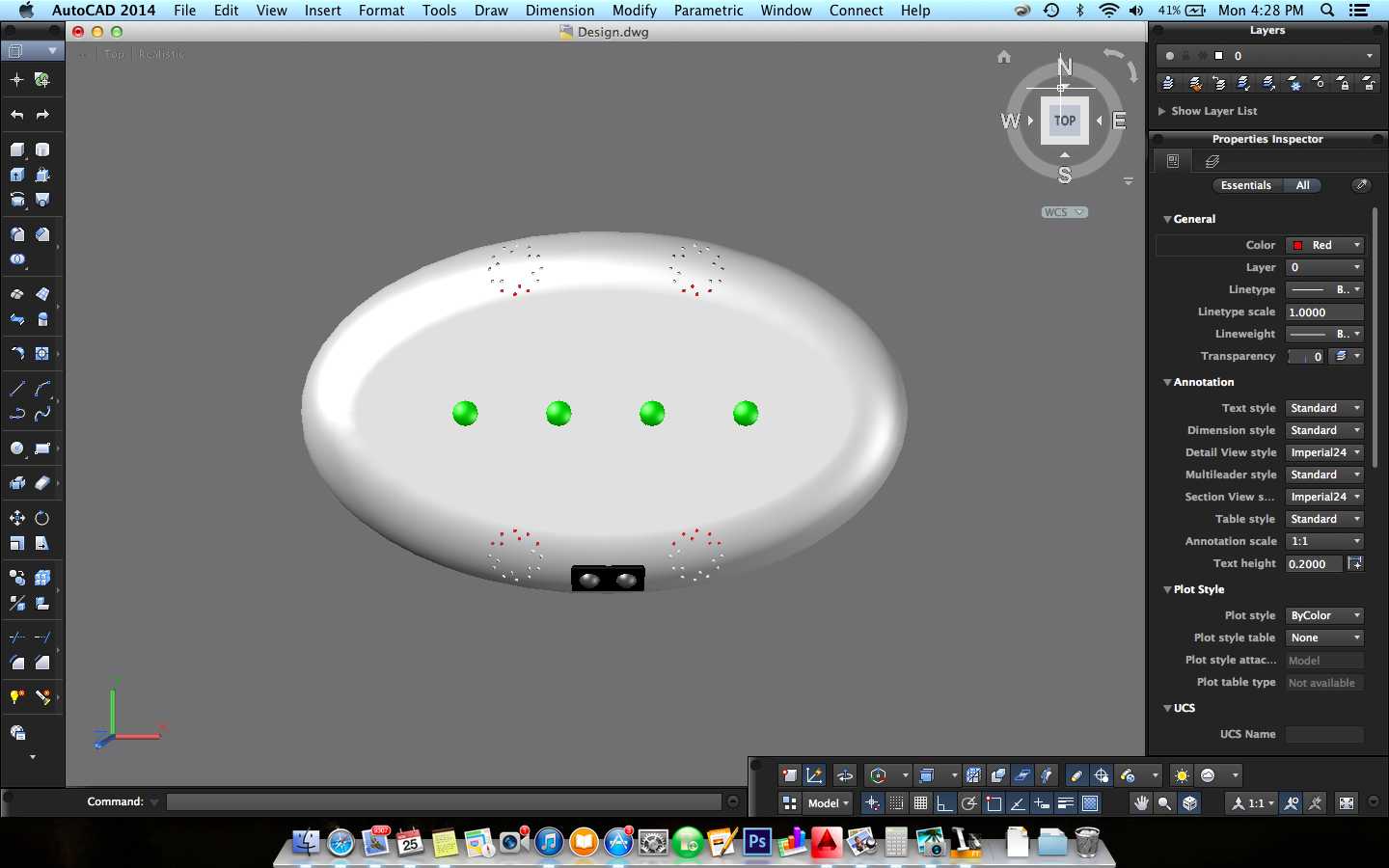
Task: Toggle Polar tracking in status bar
Action: point(968,803)
